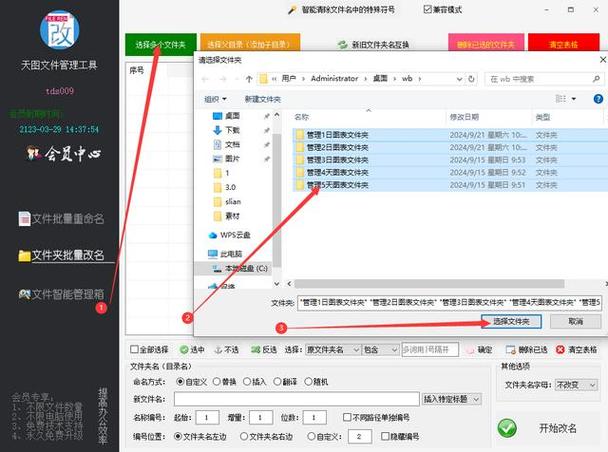Viewport: 608px width, 452px height.
Task: Open 插入特定标题 dropdown
Action: [451, 399]
